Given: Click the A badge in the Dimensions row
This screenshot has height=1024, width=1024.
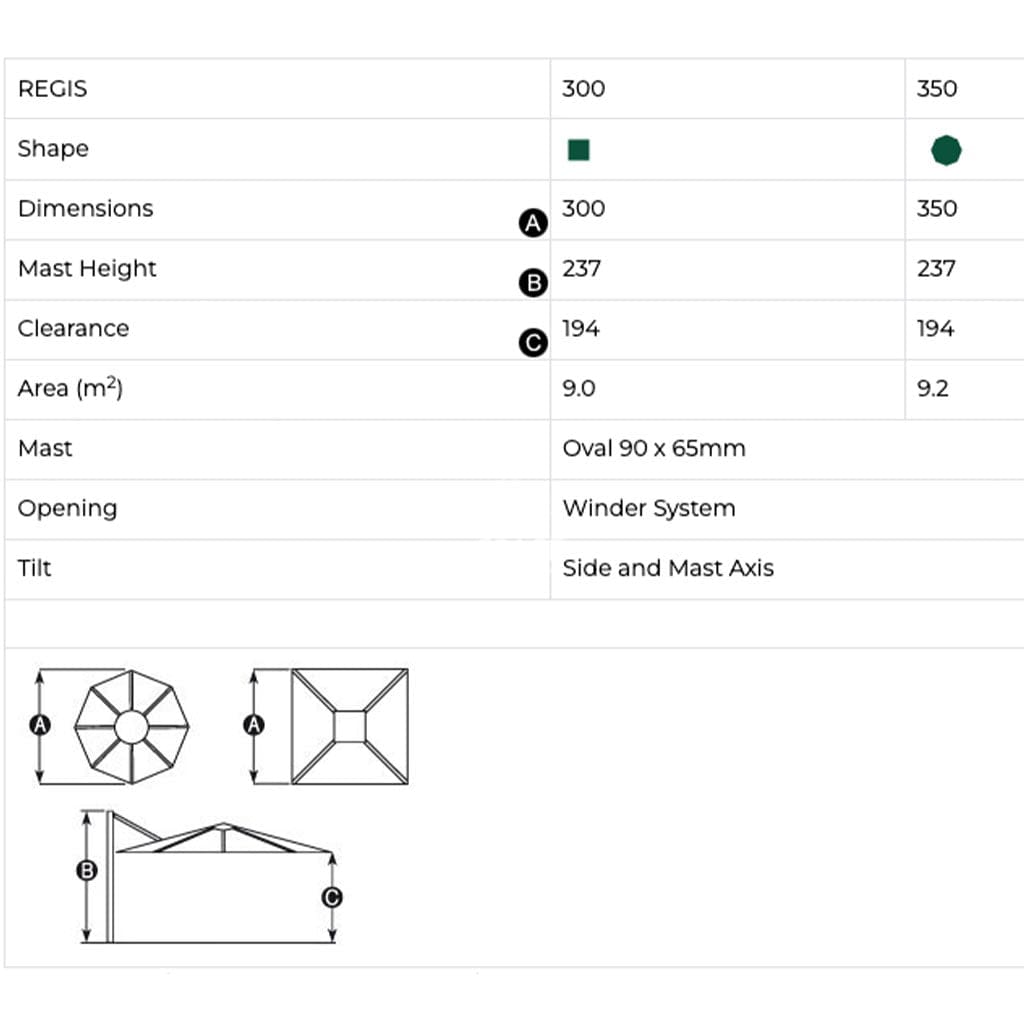Looking at the screenshot, I should coord(534,223).
